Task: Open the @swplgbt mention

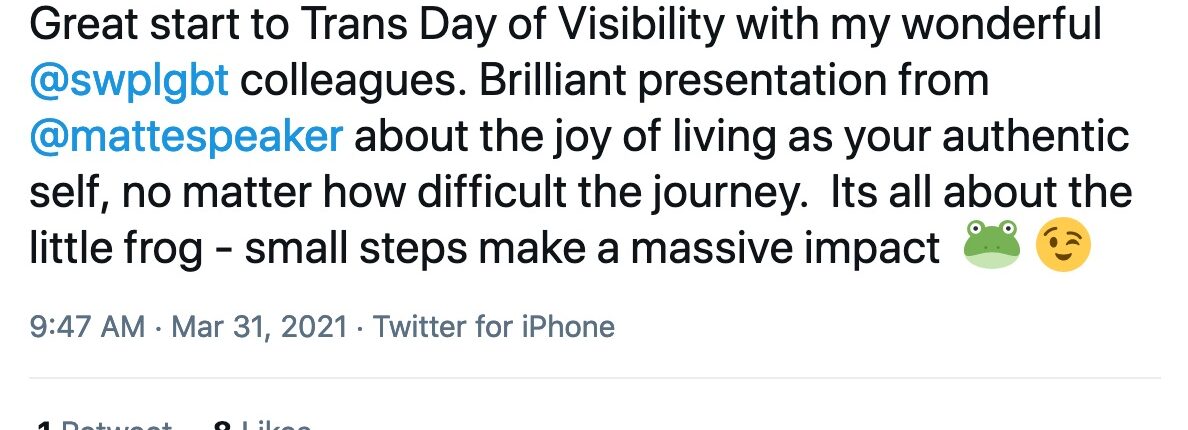Action: (x=129, y=81)
